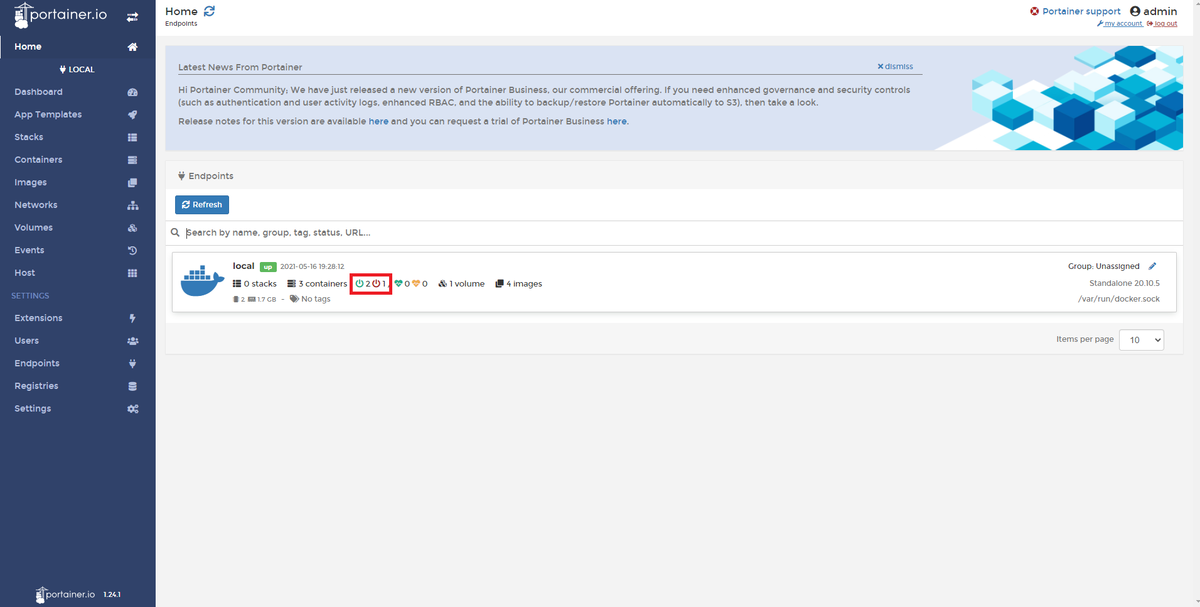Image resolution: width=1200 pixels, height=607 pixels.
Task: Edit the local endpoint with pencil icon
Action: (1152, 266)
